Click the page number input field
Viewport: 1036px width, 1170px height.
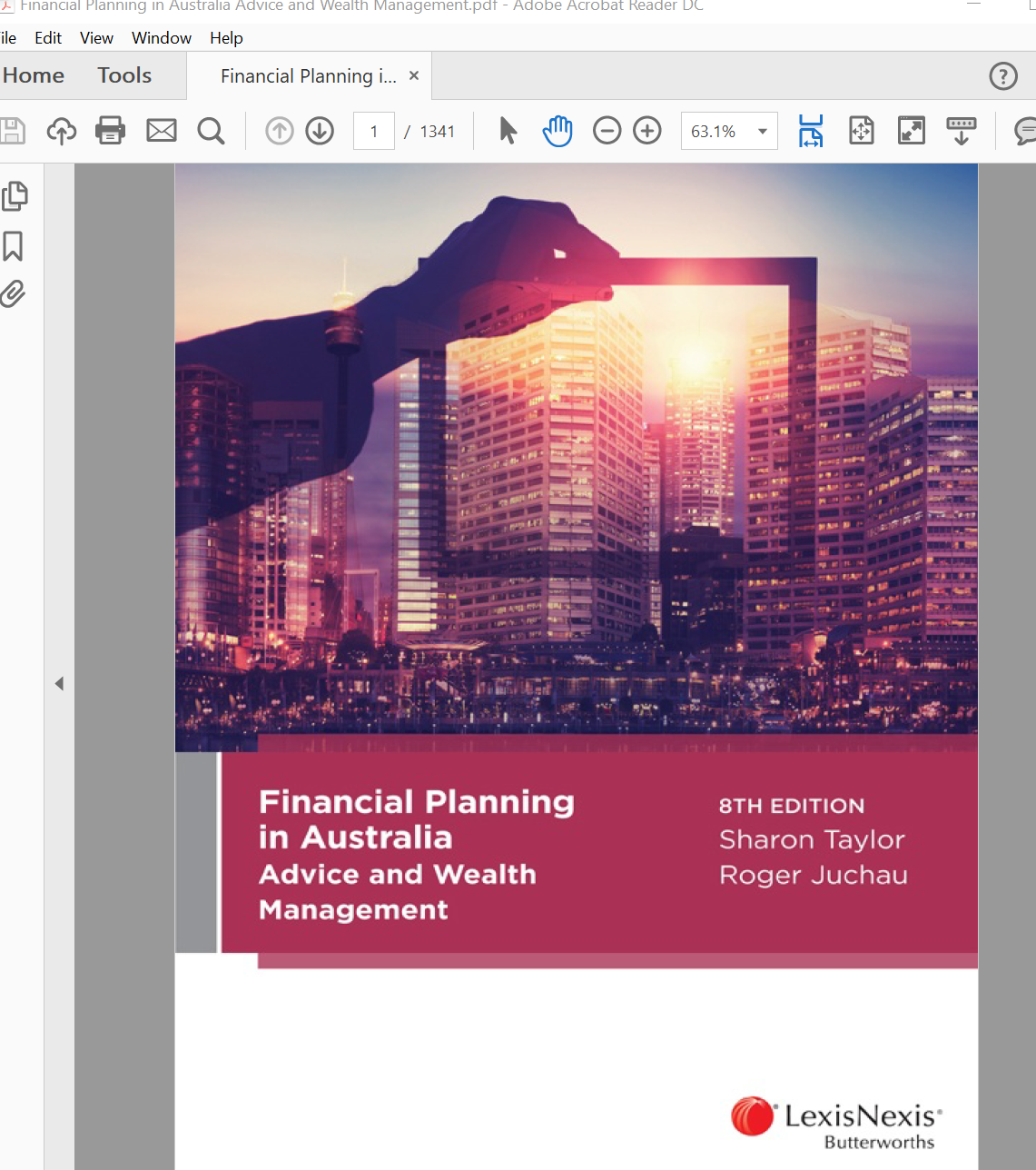[x=373, y=132]
